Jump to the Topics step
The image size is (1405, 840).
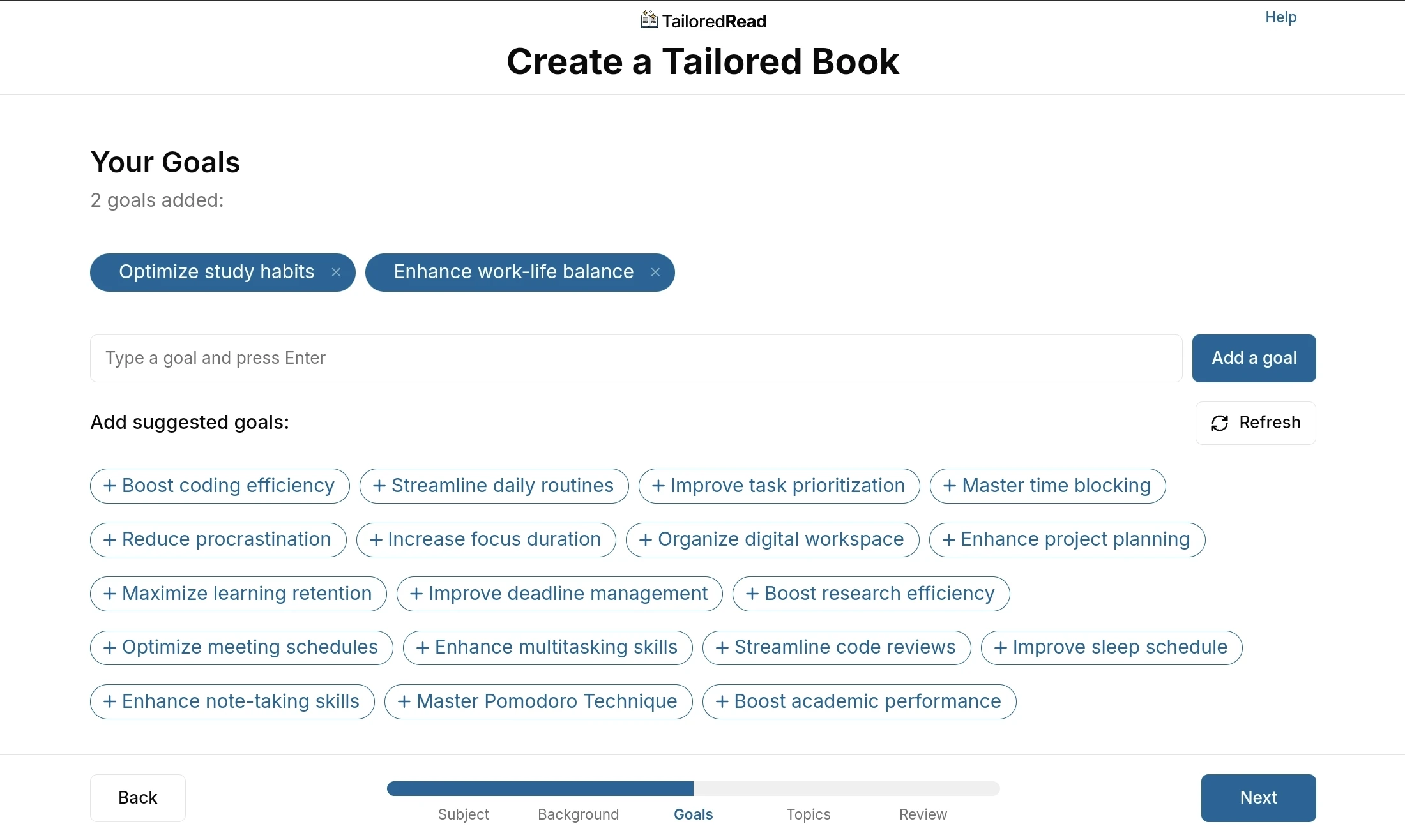[x=808, y=814]
